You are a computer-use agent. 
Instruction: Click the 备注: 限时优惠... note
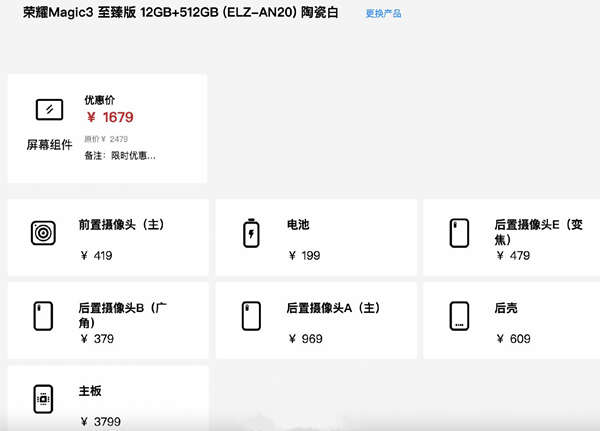pos(120,155)
